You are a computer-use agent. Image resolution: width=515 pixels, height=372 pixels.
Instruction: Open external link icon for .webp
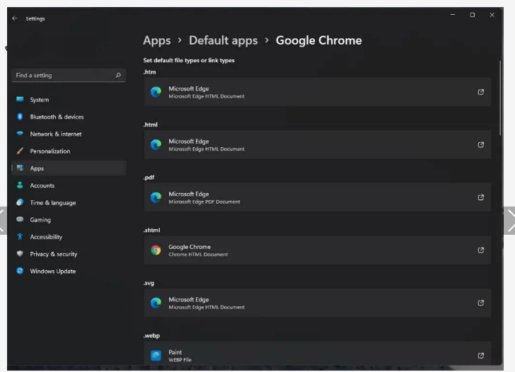click(x=481, y=355)
